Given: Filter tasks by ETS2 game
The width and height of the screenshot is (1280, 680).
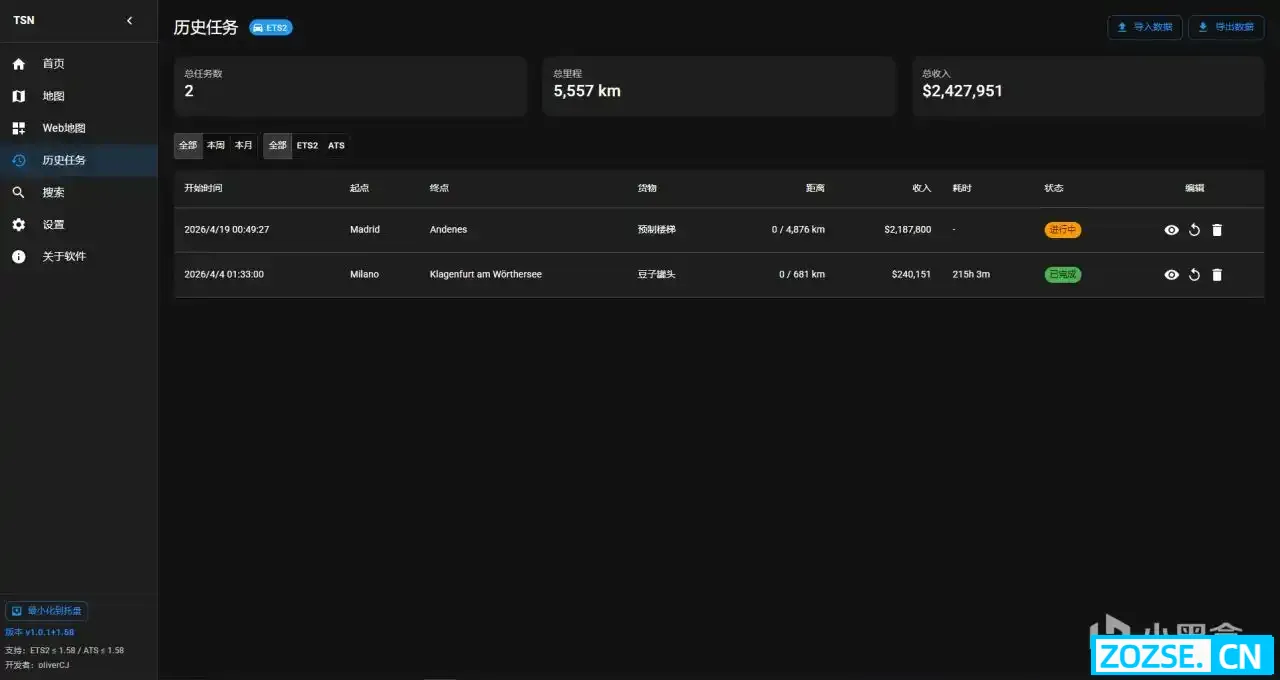Looking at the screenshot, I should coord(307,145).
